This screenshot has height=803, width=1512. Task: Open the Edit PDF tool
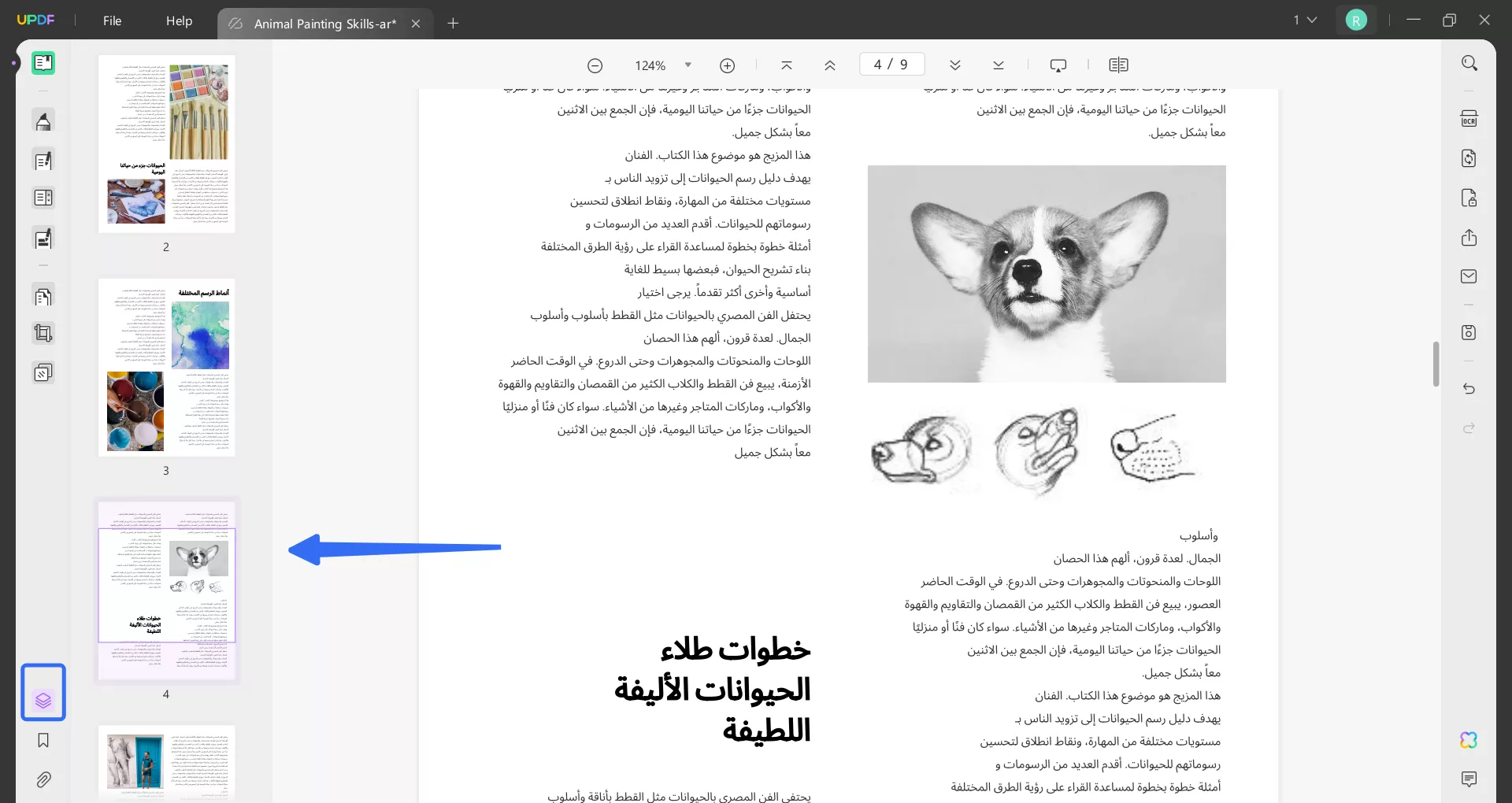[43, 160]
